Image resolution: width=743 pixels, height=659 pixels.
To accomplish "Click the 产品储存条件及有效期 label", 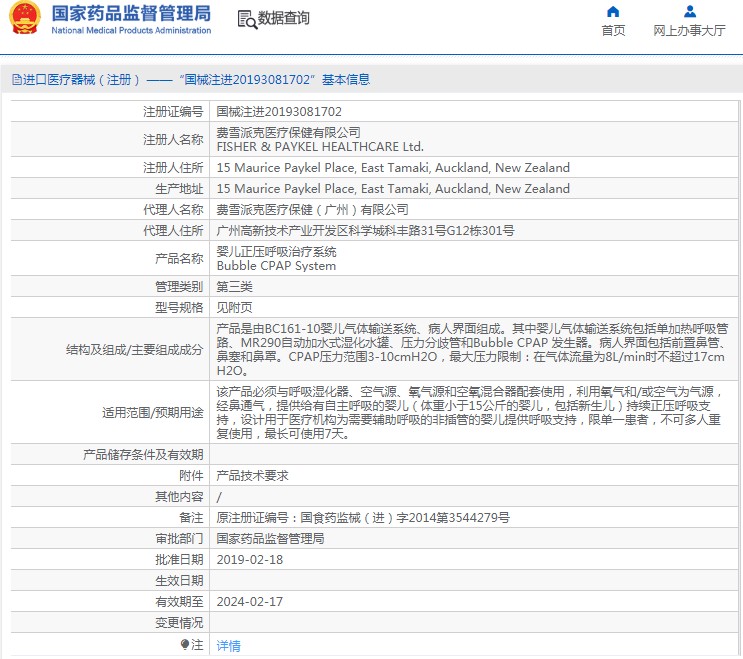I will (x=143, y=455).
